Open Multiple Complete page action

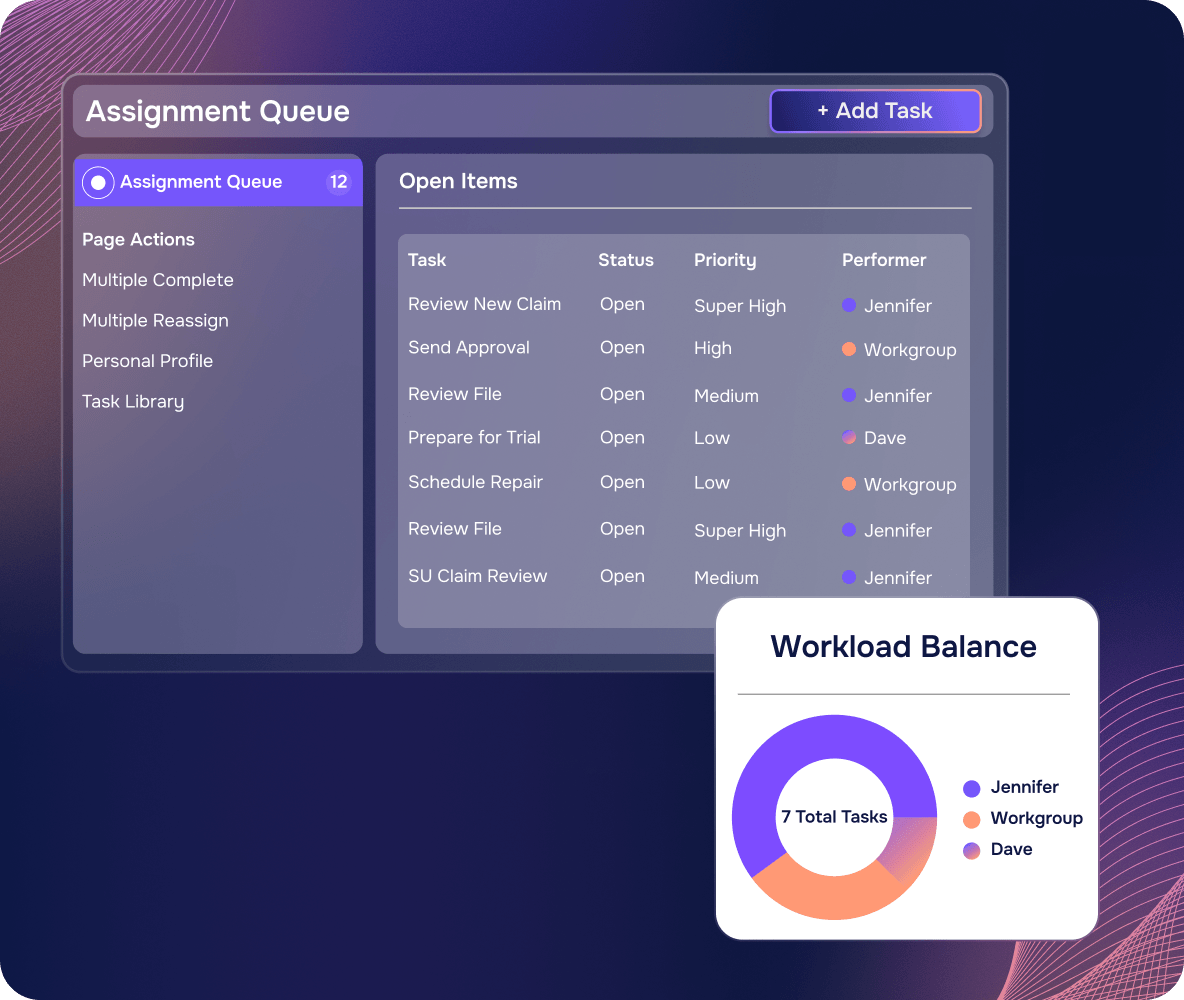(x=158, y=280)
